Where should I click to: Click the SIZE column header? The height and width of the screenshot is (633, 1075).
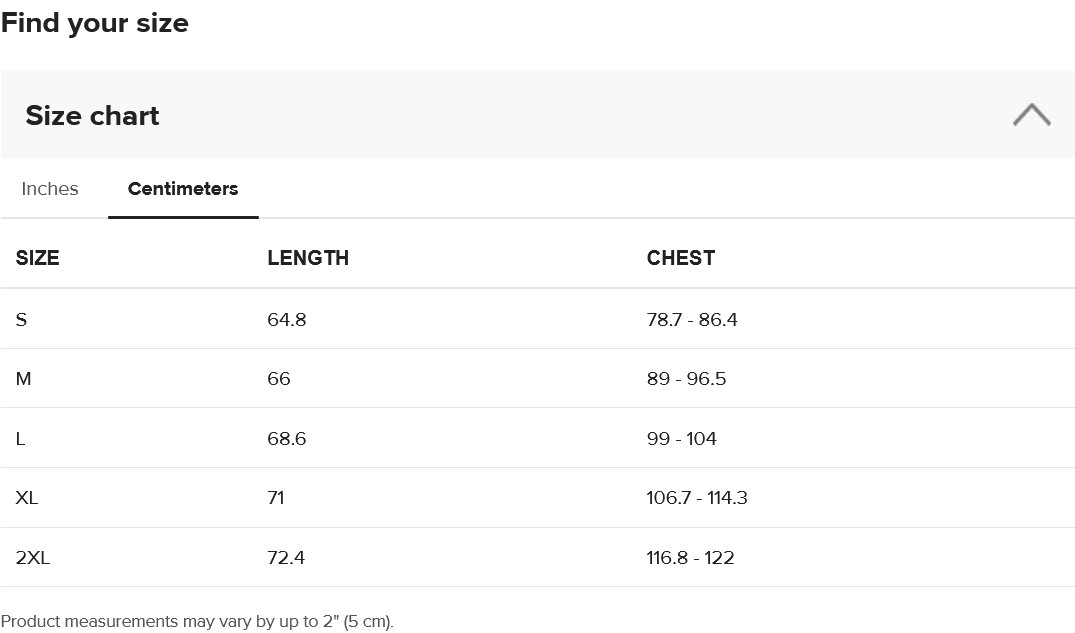(38, 258)
